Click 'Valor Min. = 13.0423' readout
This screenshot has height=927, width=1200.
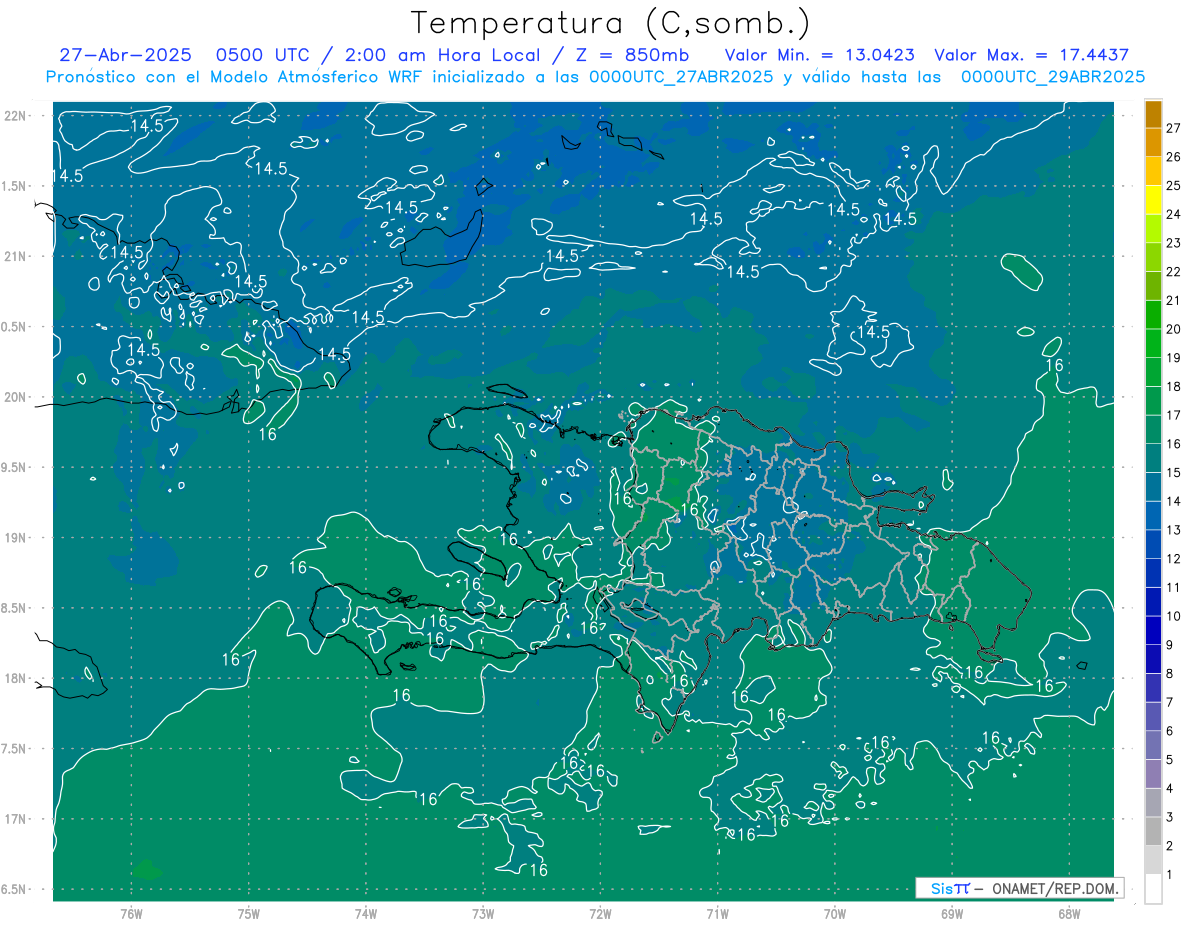coord(821,55)
